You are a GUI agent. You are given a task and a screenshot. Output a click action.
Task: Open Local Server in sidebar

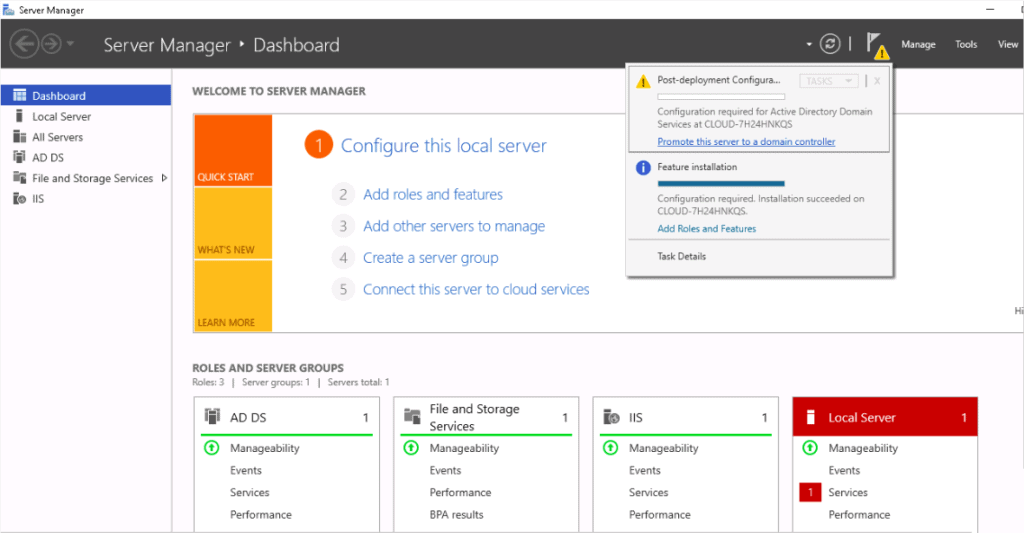pos(61,116)
